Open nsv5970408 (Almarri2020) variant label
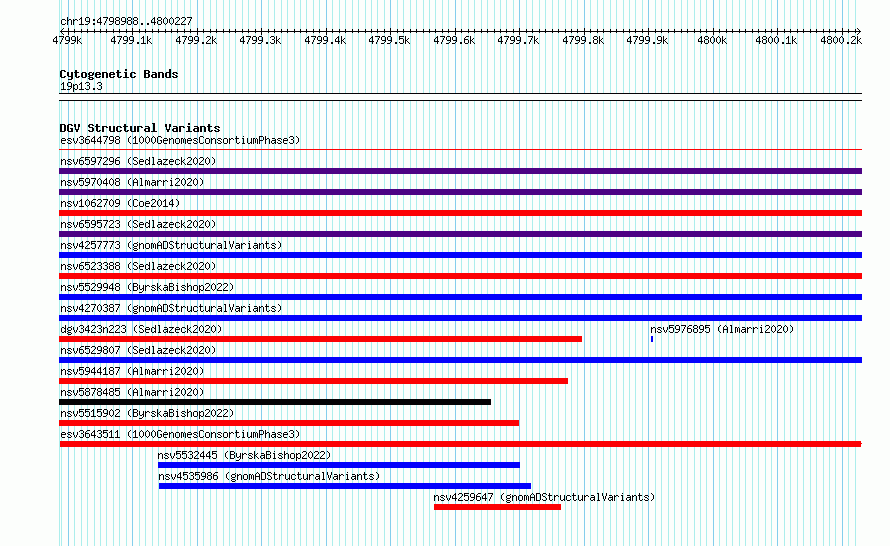This screenshot has width=890, height=546. coord(132,182)
